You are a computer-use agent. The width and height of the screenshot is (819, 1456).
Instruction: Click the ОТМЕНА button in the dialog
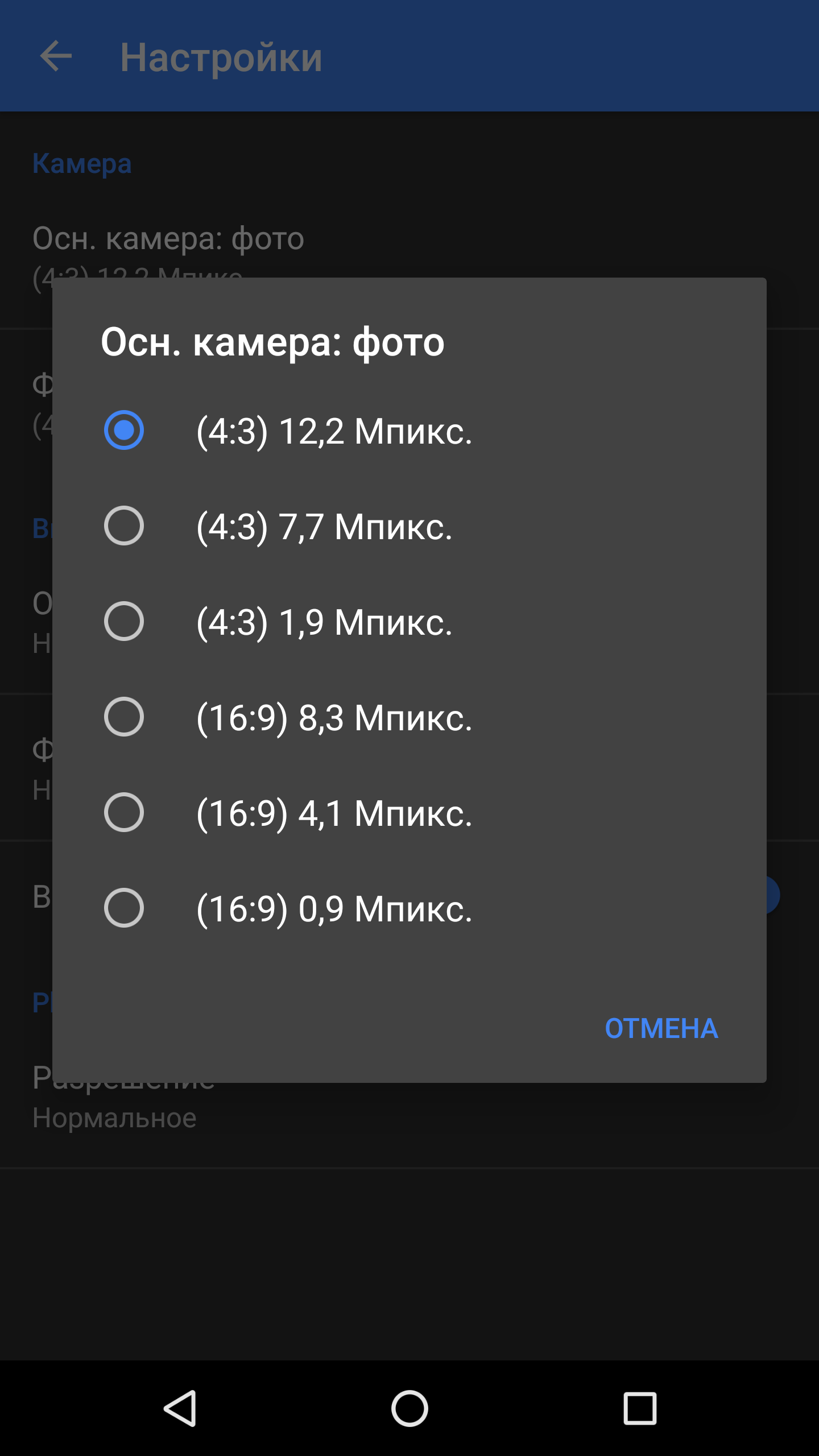661,1028
